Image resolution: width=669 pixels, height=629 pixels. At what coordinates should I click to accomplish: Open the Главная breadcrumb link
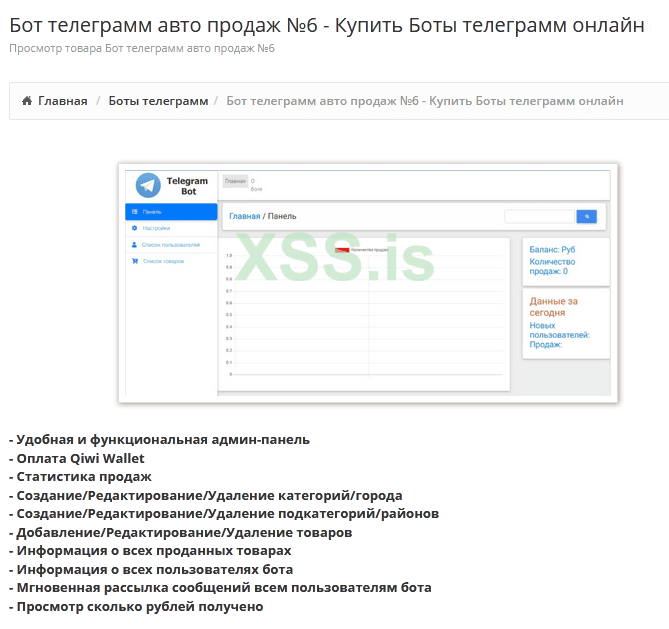[63, 101]
